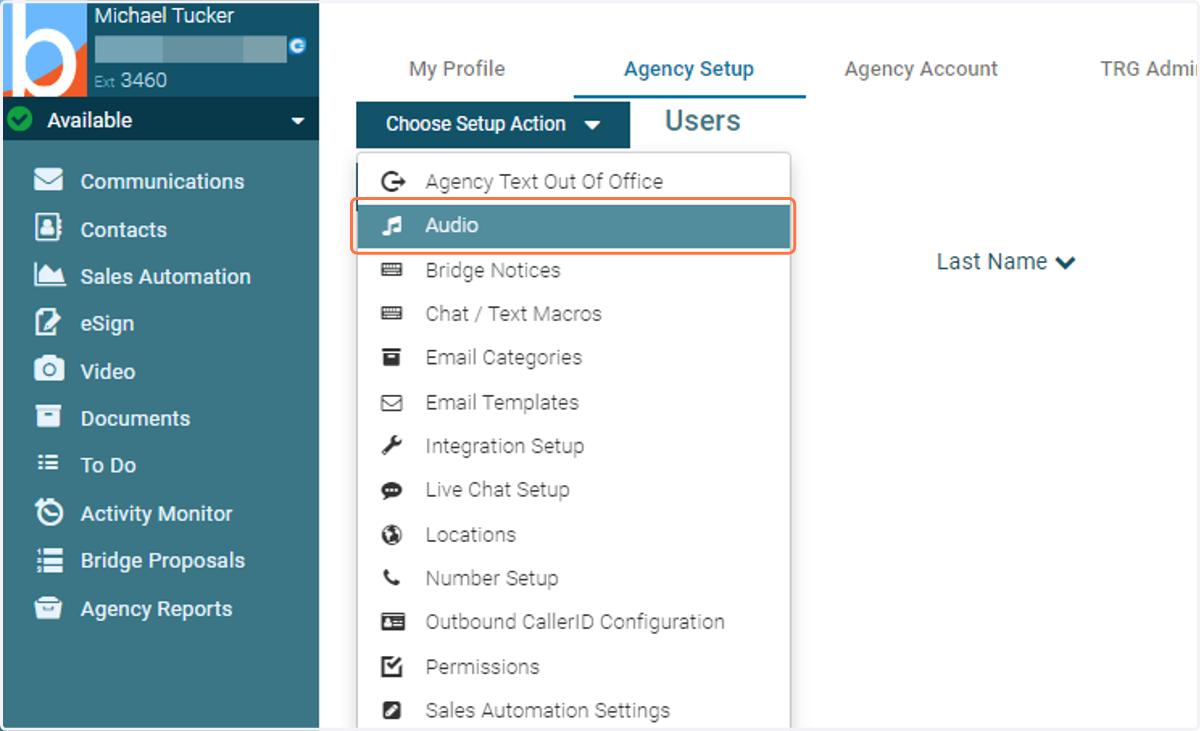Open Integration Setup menu entry
This screenshot has width=1200, height=731.
pyautogui.click(x=574, y=446)
